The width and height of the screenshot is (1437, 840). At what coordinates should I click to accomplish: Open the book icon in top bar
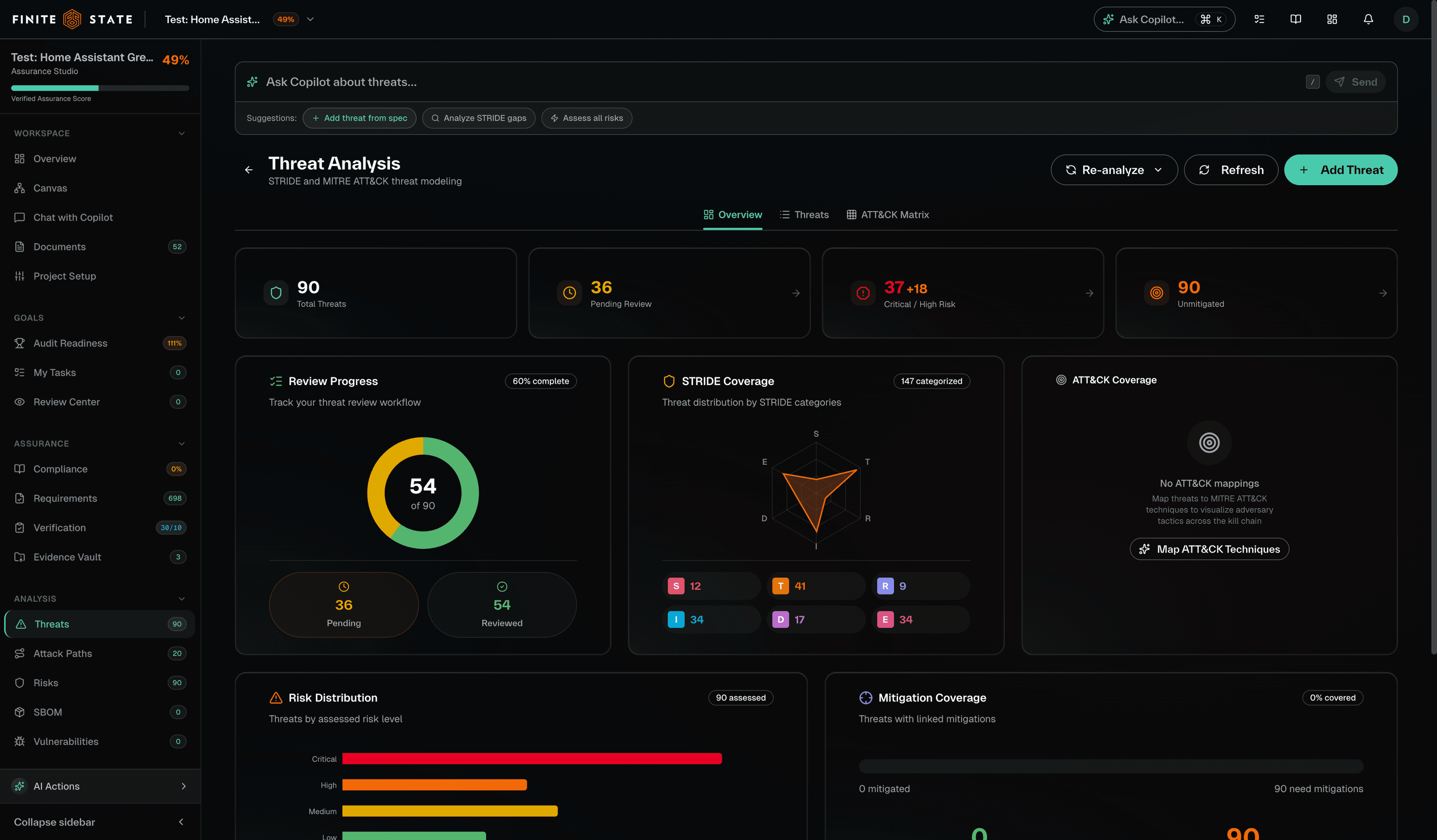(1296, 19)
